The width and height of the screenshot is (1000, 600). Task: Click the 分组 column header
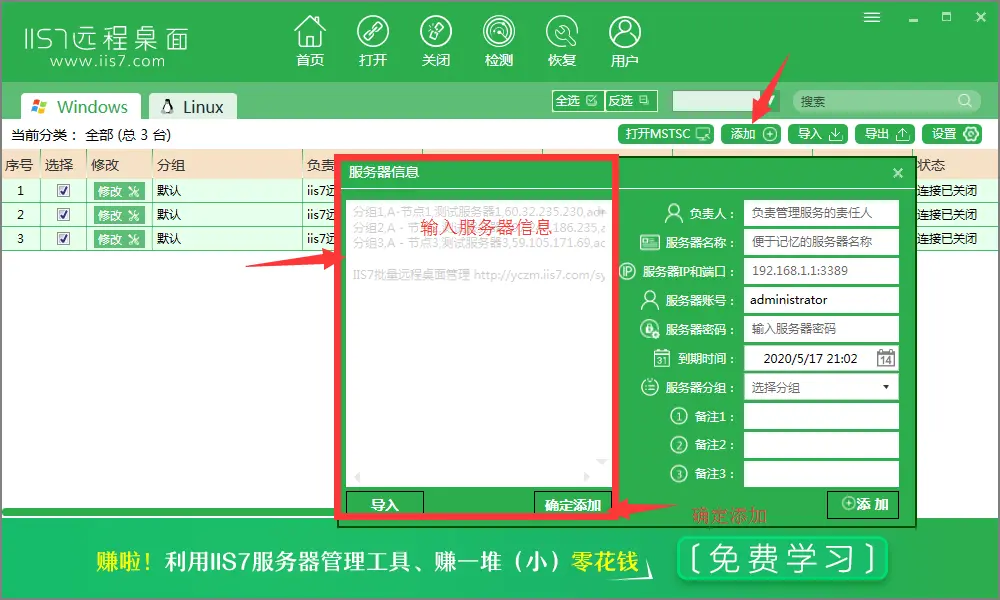(226, 165)
